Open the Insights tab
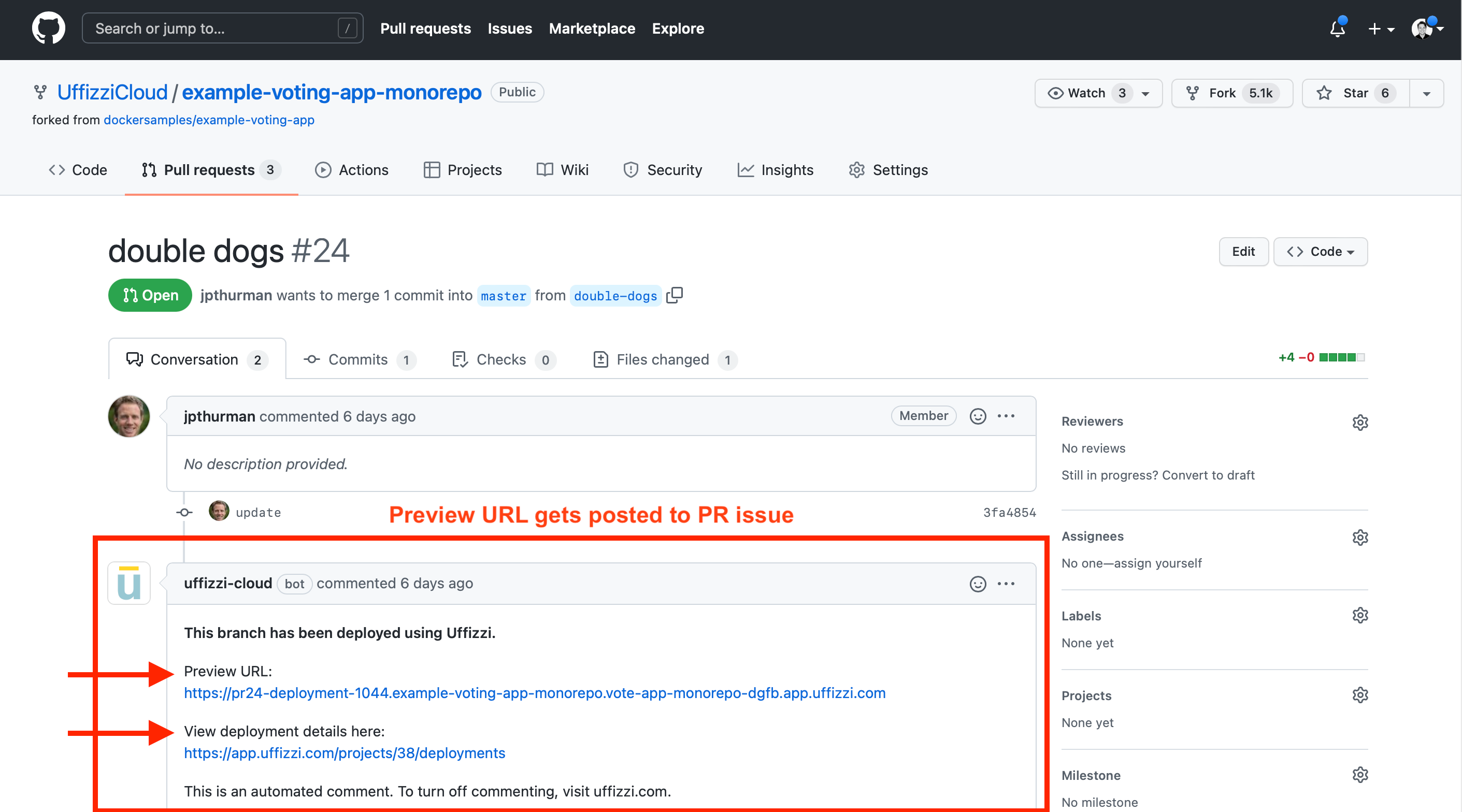 tap(775, 170)
